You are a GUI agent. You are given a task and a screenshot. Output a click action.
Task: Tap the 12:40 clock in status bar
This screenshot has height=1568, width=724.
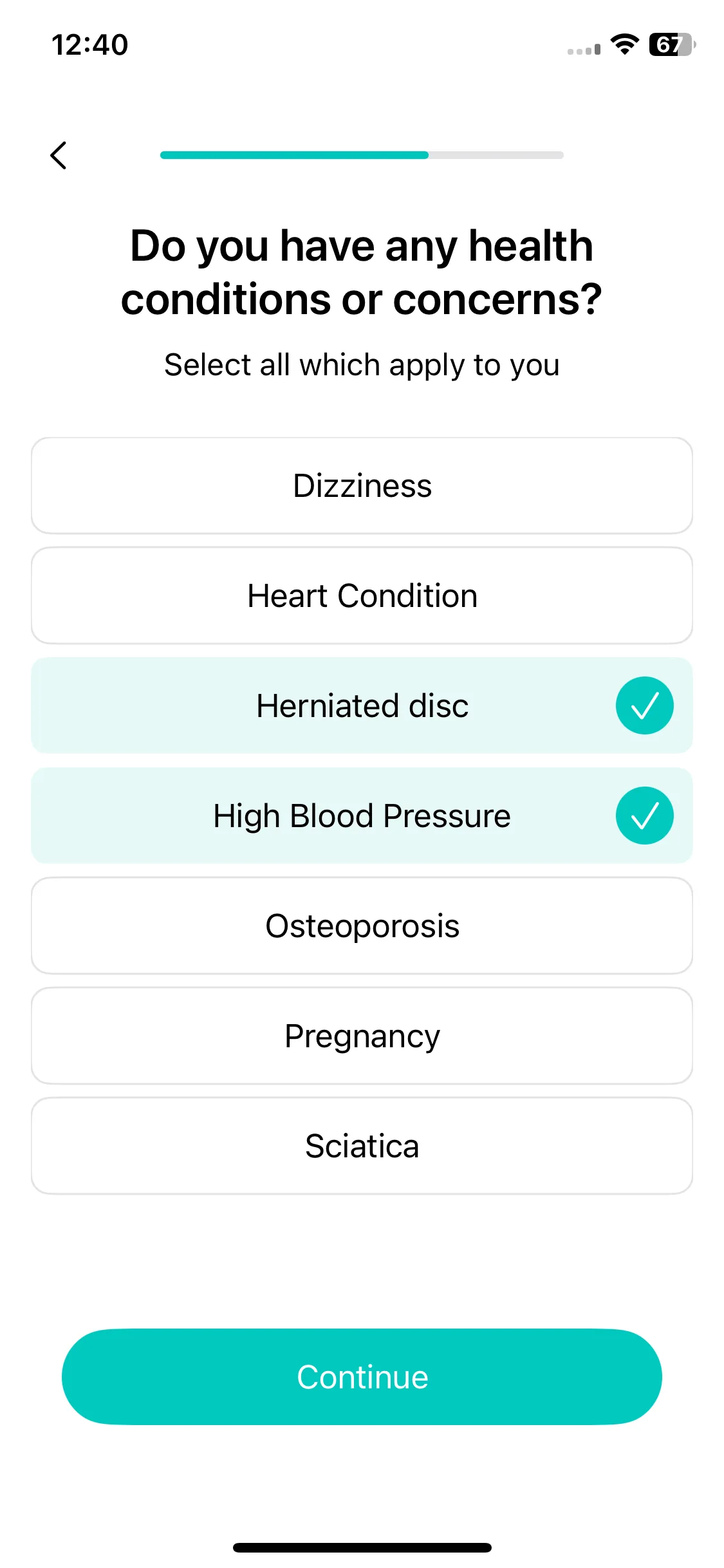click(x=90, y=45)
